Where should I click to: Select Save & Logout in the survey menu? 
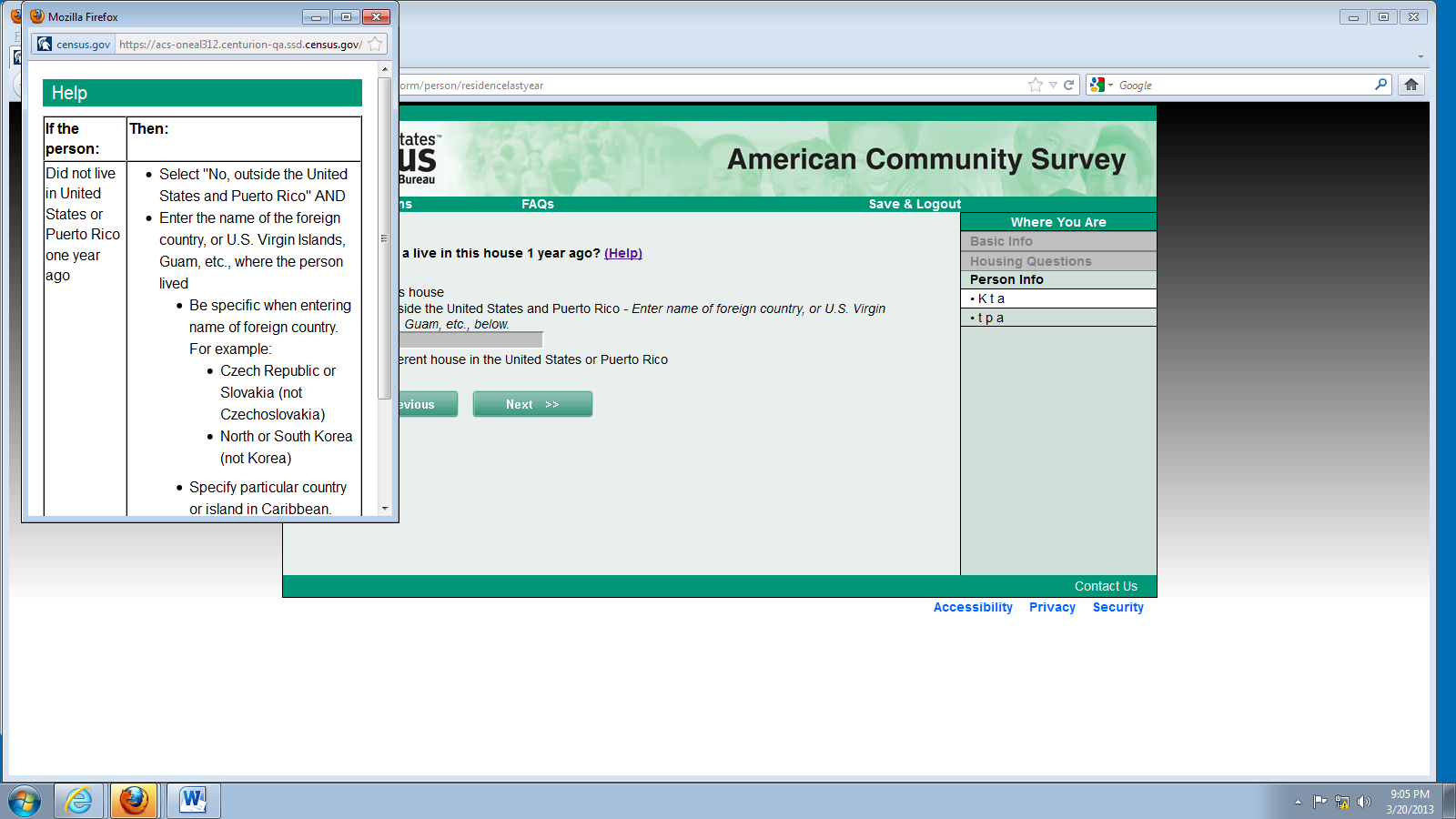pyautogui.click(x=915, y=204)
